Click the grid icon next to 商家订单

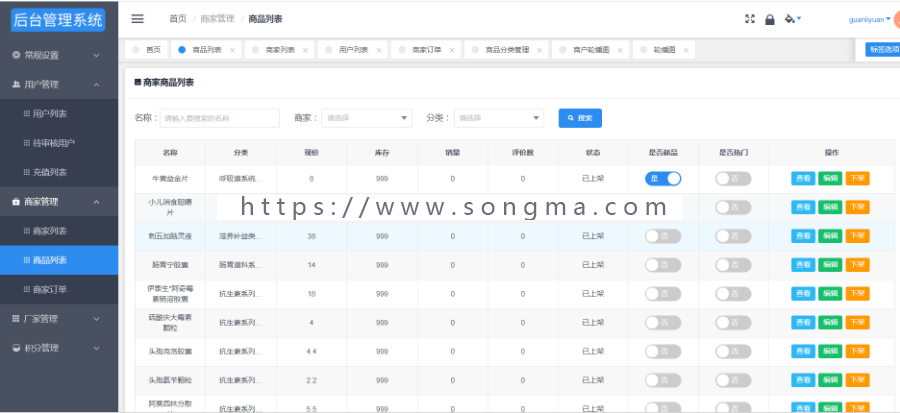point(26,290)
